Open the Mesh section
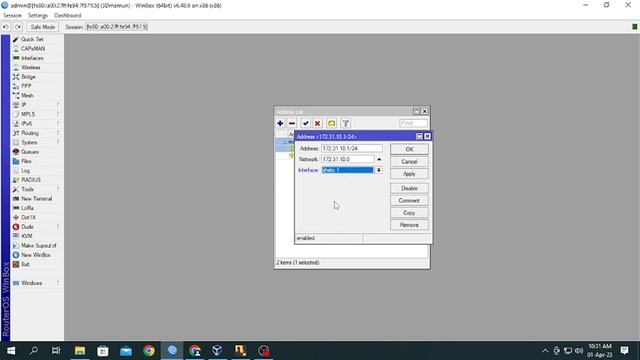This screenshot has width=640, height=360. [27, 96]
